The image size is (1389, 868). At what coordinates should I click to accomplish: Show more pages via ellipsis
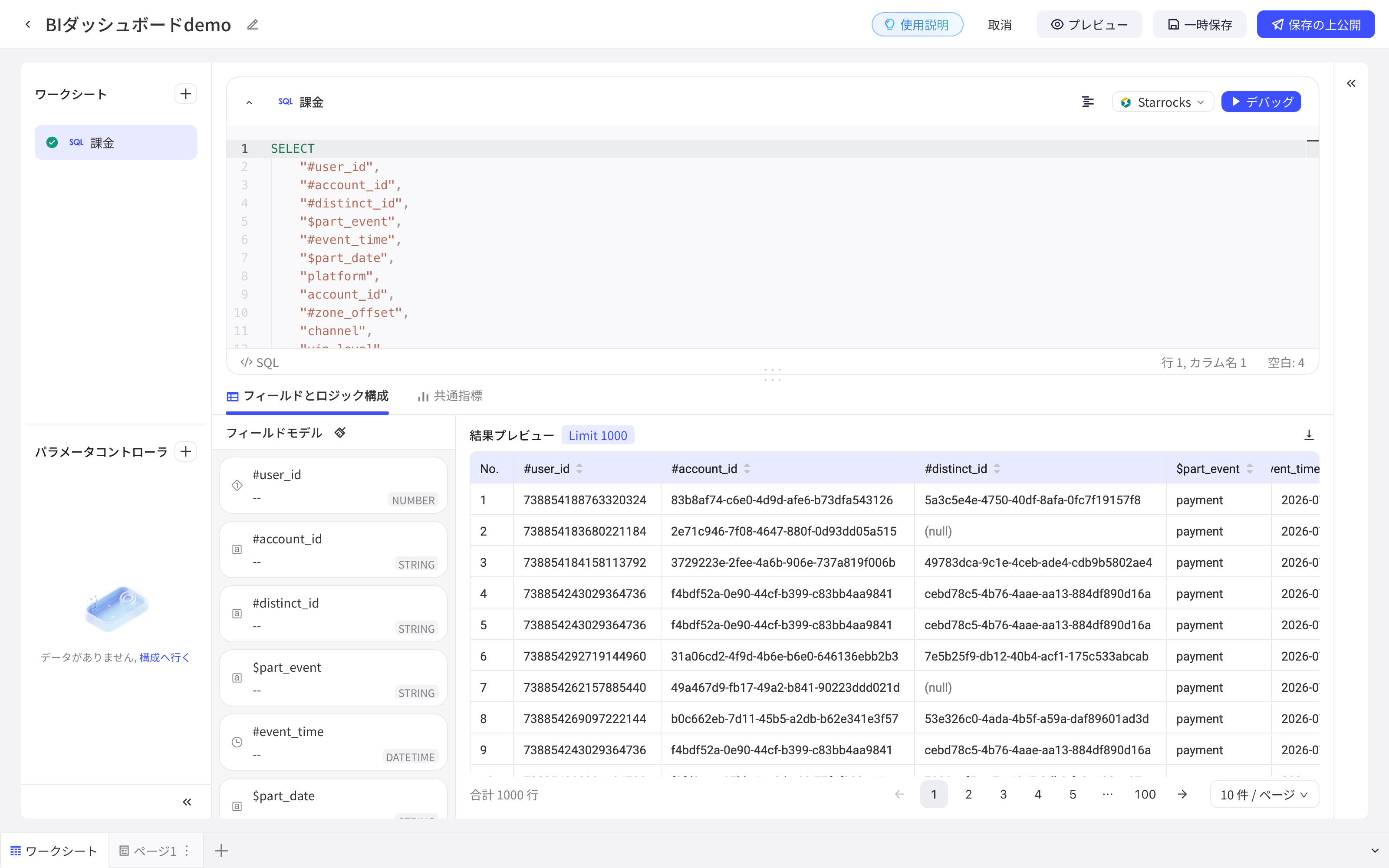pyautogui.click(x=1108, y=795)
